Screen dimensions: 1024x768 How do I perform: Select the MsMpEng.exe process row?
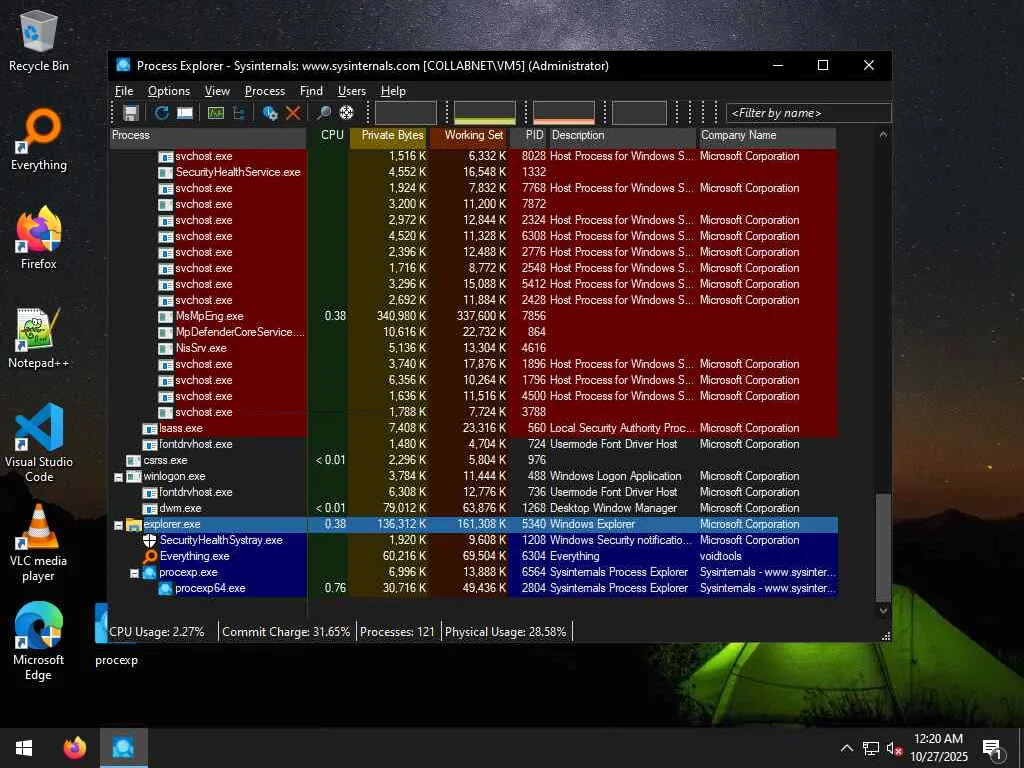pos(473,316)
